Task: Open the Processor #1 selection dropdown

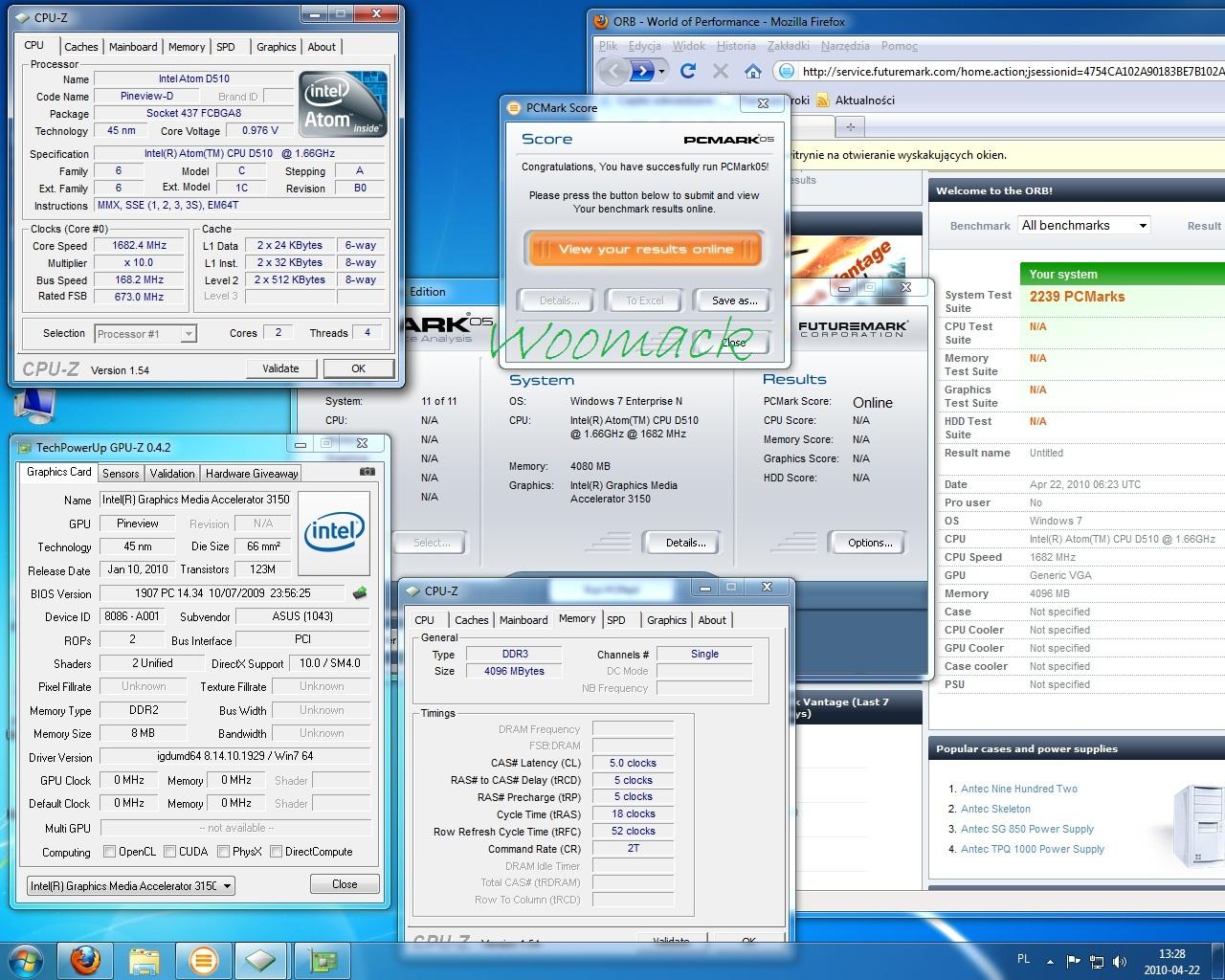Action: point(189,334)
